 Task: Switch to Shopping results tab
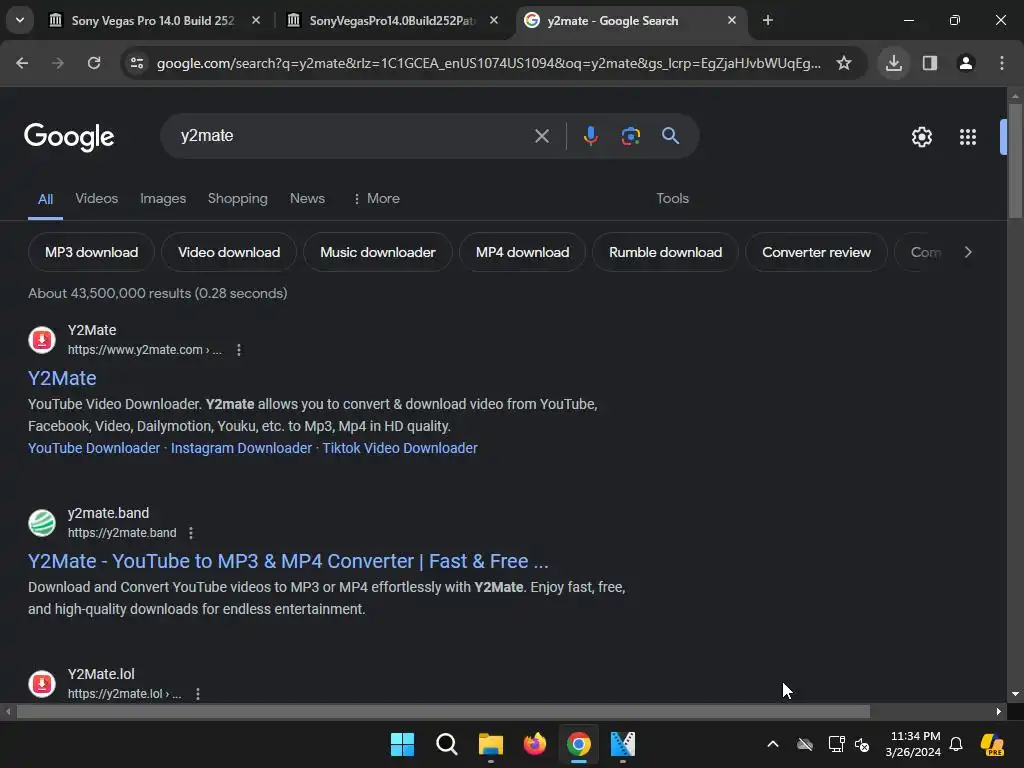238,199
